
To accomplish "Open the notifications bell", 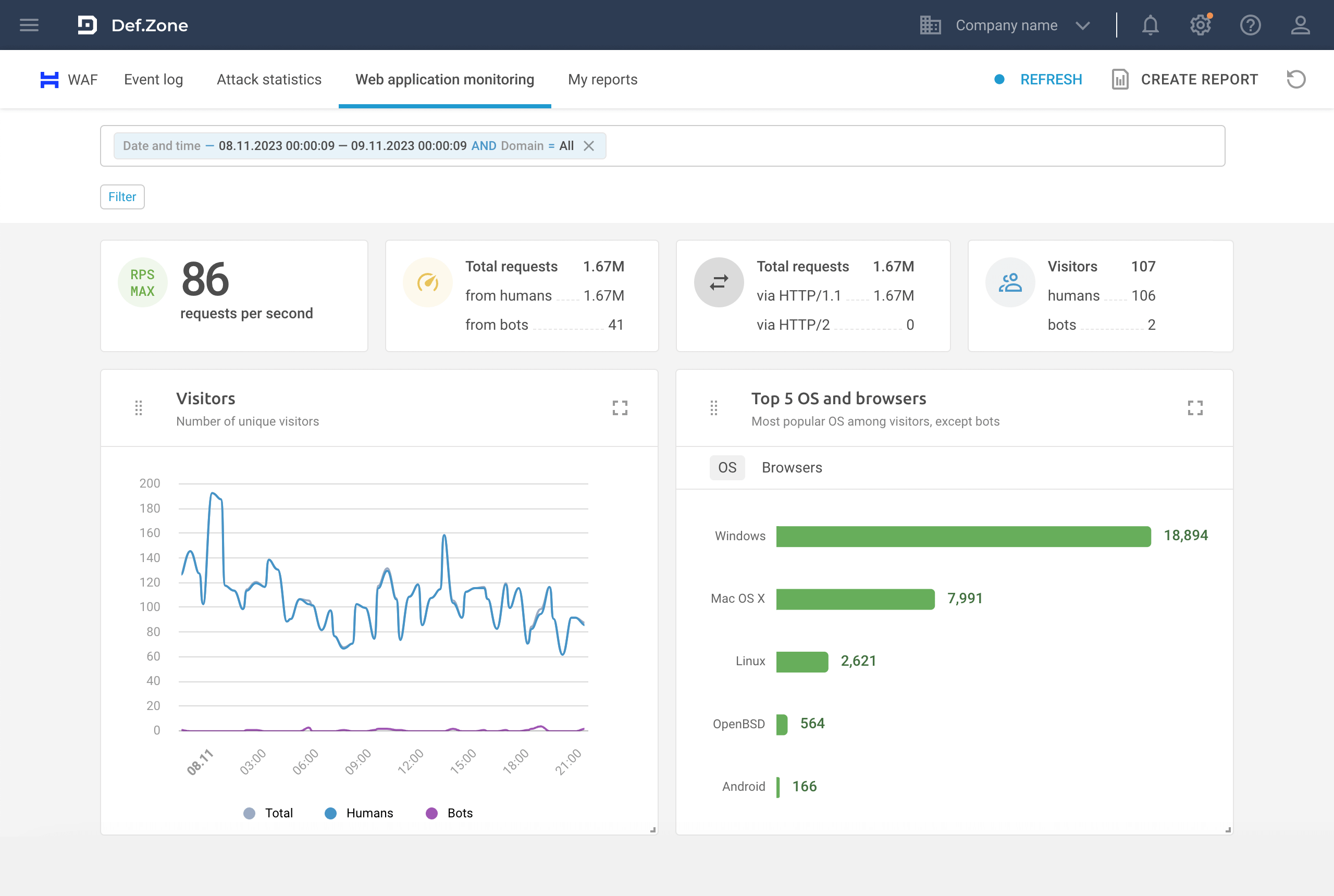I will [1151, 24].
